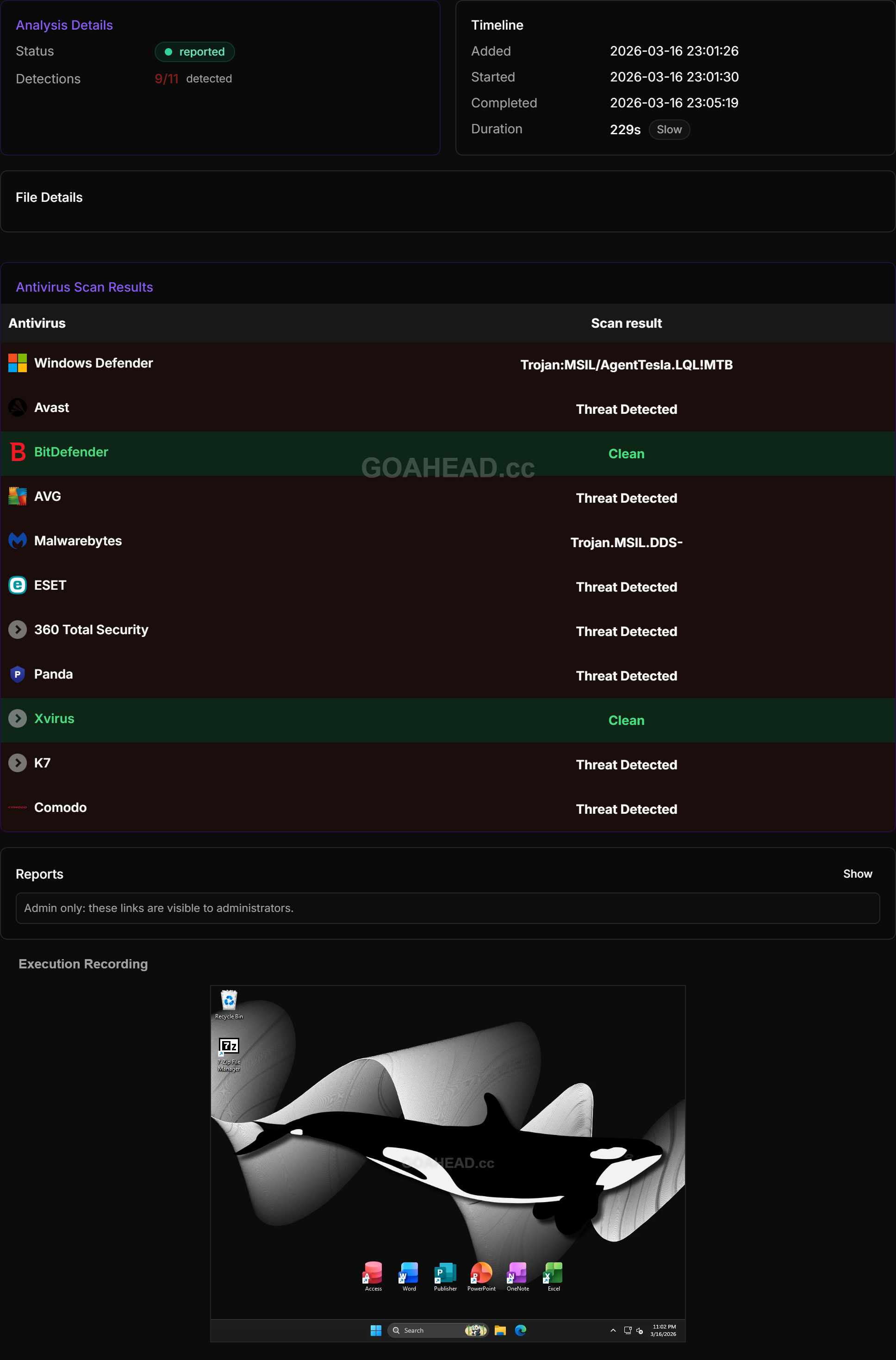Expand the Xvirus row chevron
Viewport: 896px width, 1360px height.
click(18, 718)
